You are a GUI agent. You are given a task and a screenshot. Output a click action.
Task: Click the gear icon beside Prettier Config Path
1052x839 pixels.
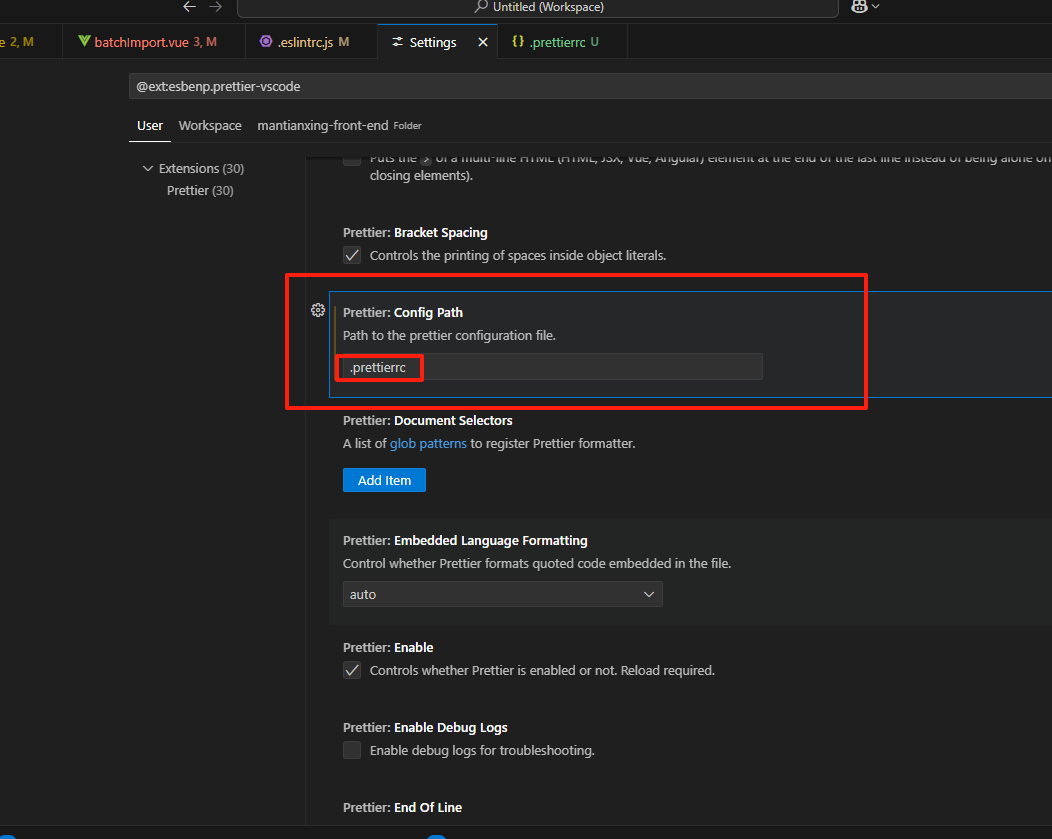click(318, 310)
